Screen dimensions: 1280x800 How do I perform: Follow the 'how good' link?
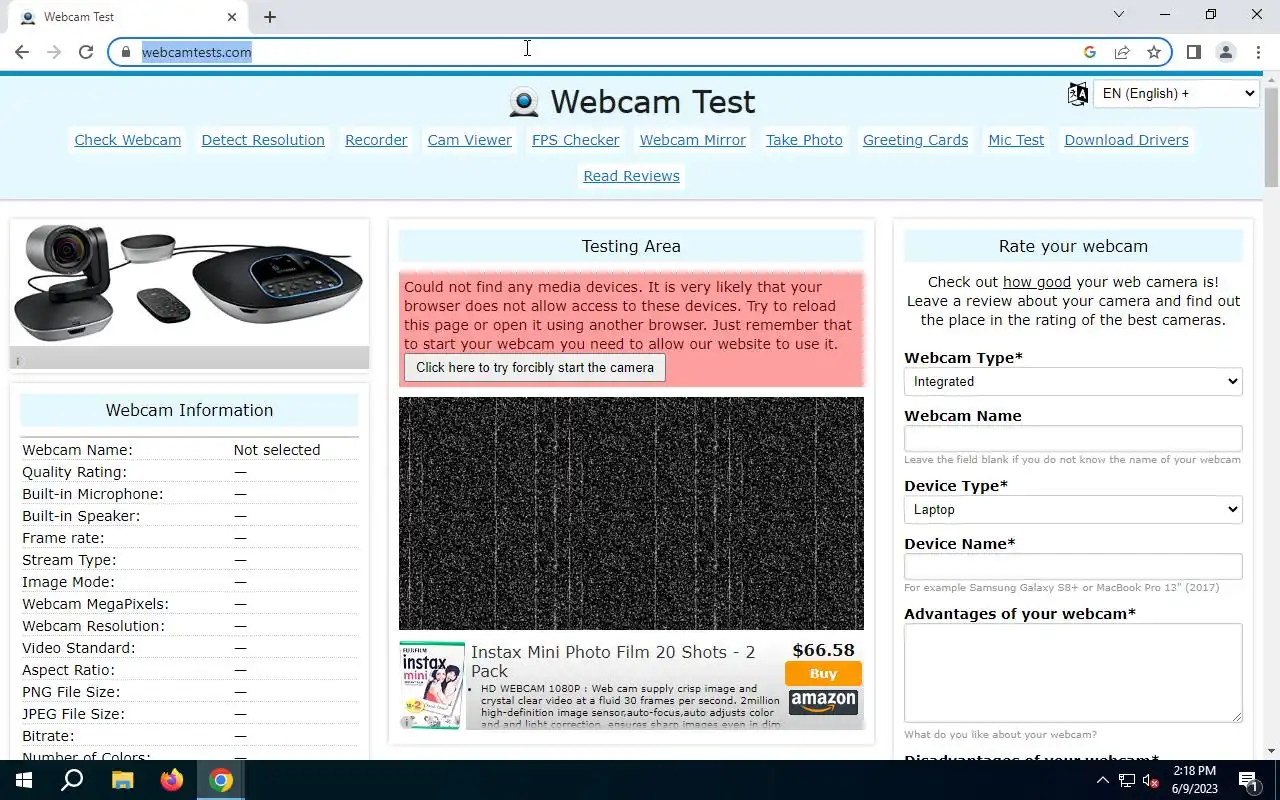pos(1037,282)
